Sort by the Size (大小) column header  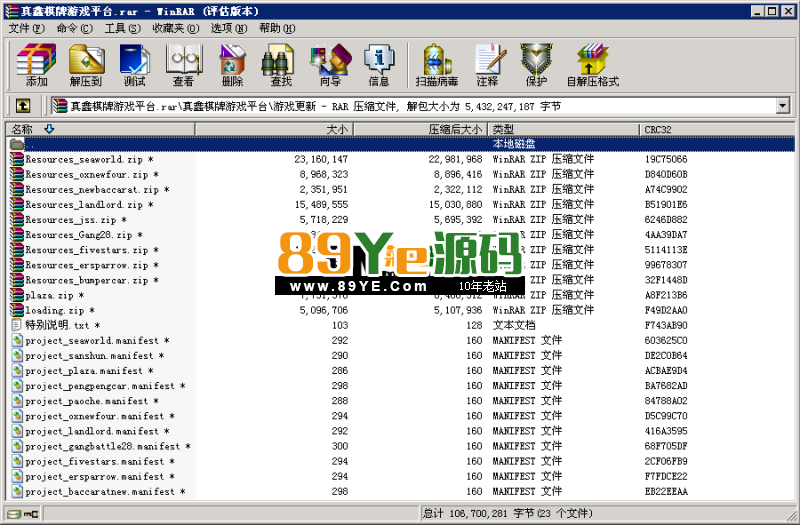pos(274,130)
